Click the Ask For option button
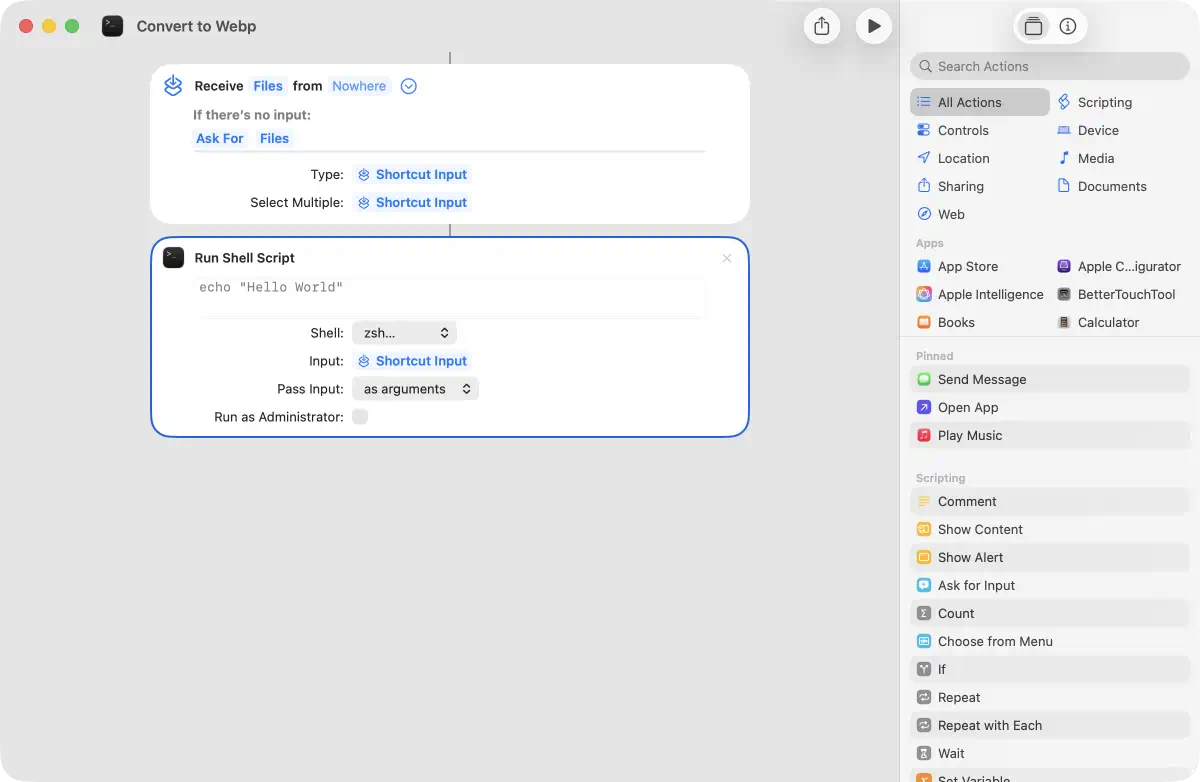 click(220, 139)
